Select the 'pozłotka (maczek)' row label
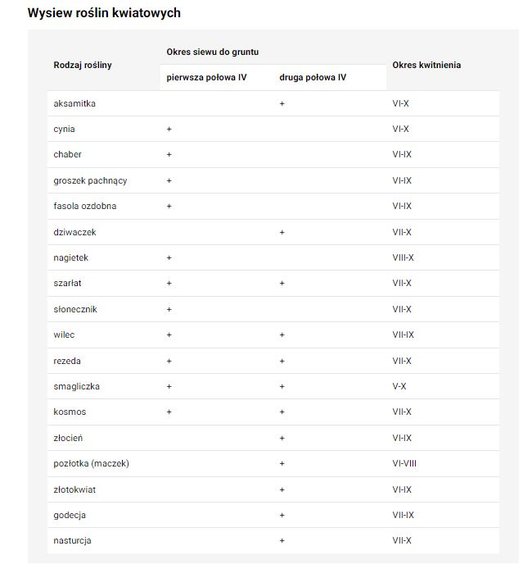 pos(91,463)
